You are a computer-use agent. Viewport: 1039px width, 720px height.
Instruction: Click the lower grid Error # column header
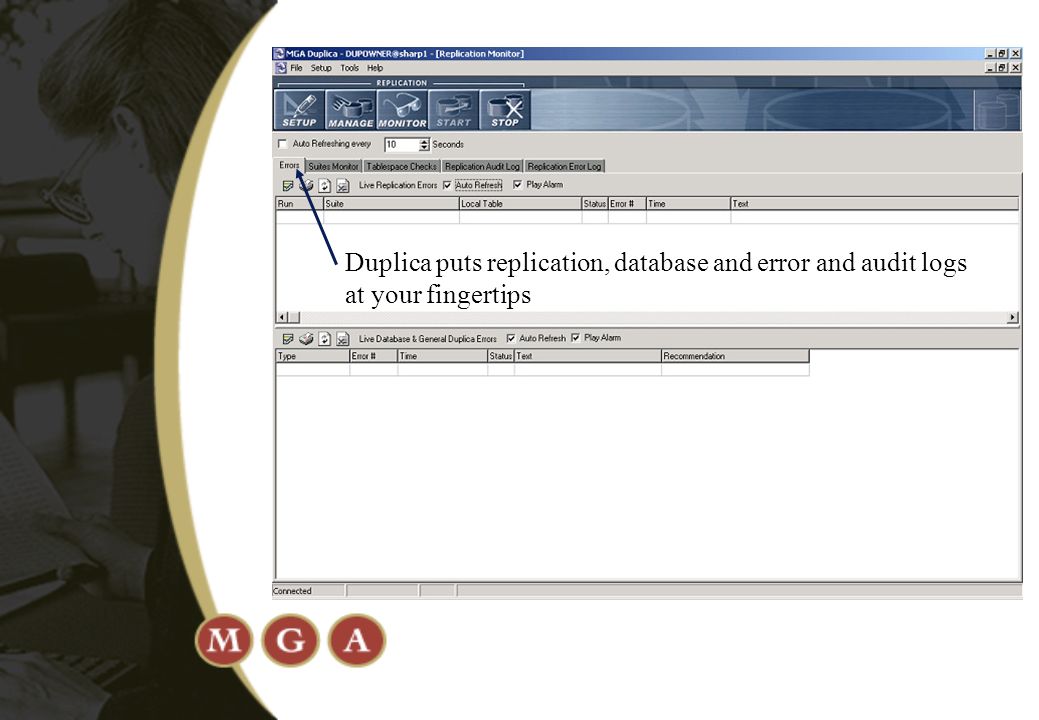(373, 356)
